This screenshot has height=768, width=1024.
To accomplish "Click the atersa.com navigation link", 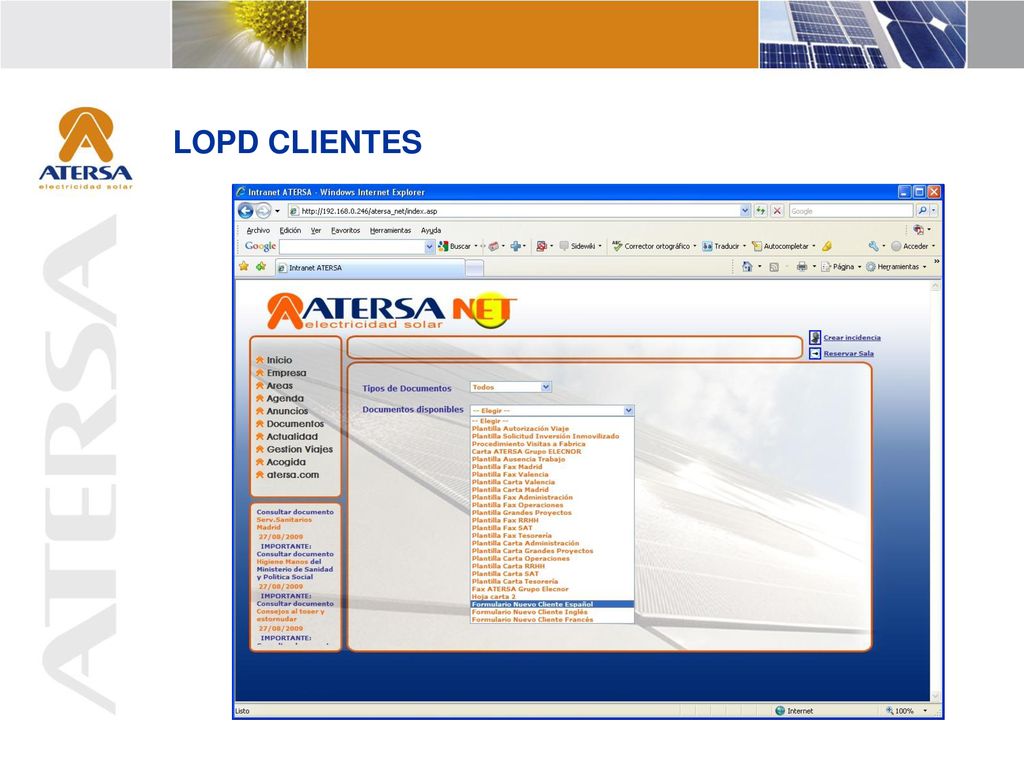I will point(293,475).
